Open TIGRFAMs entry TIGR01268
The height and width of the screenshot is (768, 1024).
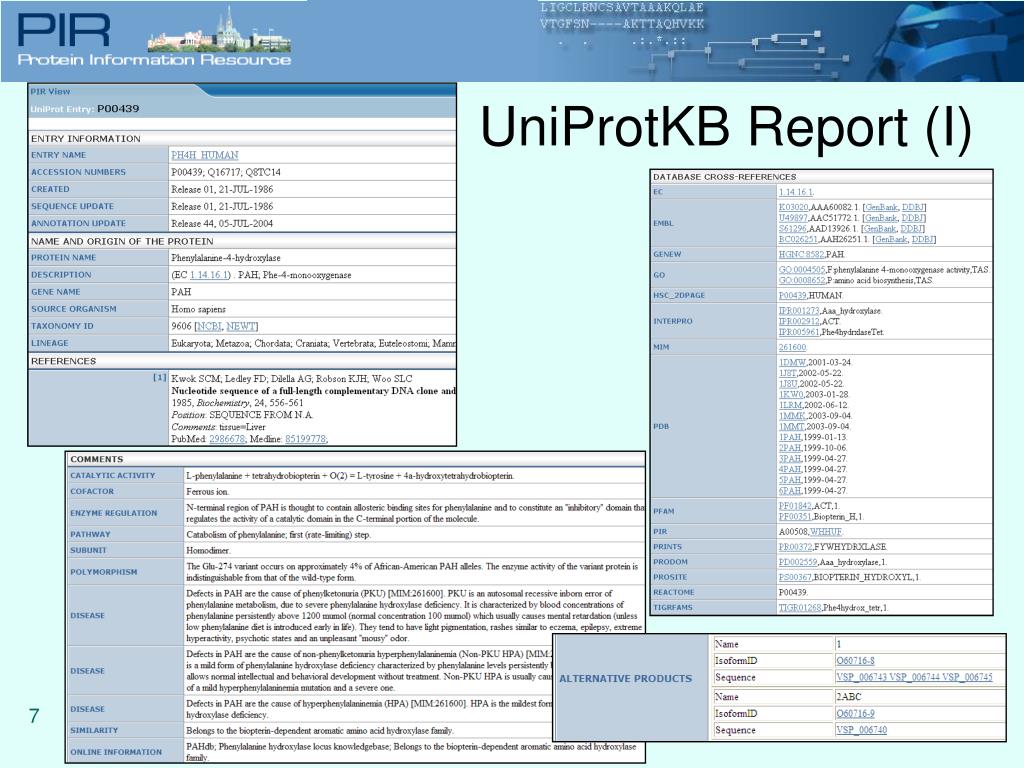point(800,607)
